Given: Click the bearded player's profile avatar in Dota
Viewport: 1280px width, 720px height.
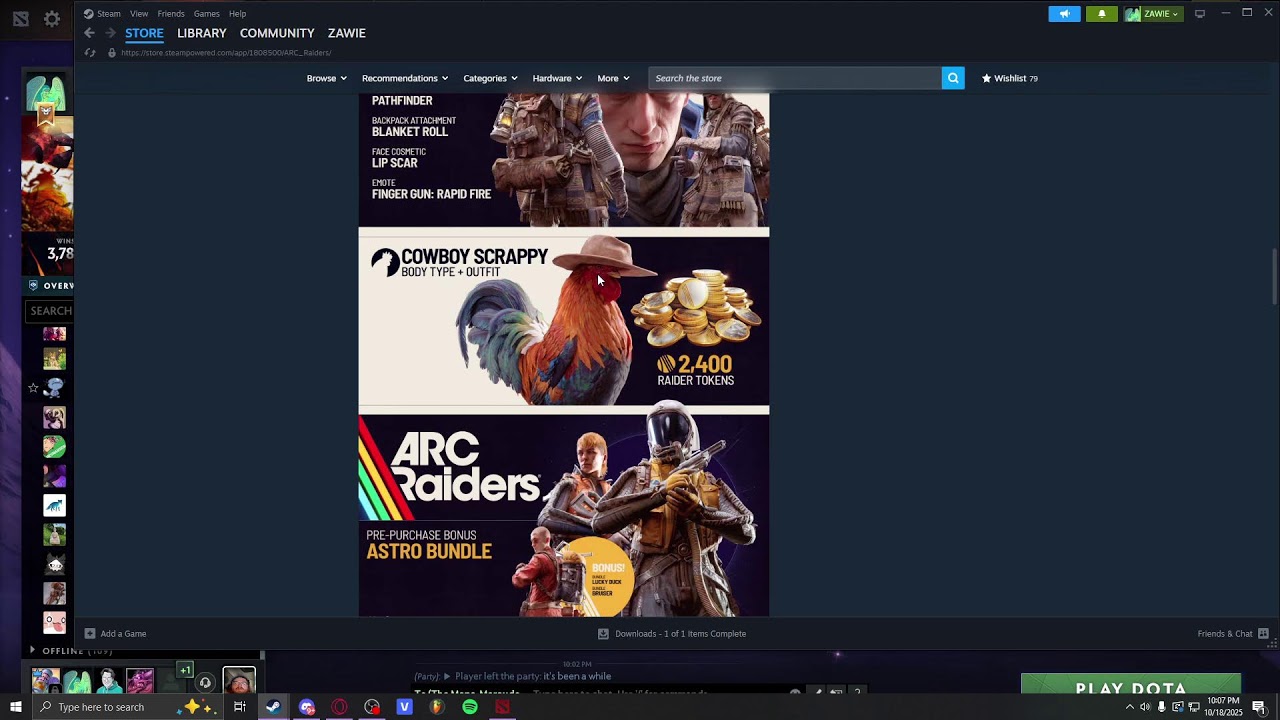Looking at the screenshot, I should tap(239, 681).
